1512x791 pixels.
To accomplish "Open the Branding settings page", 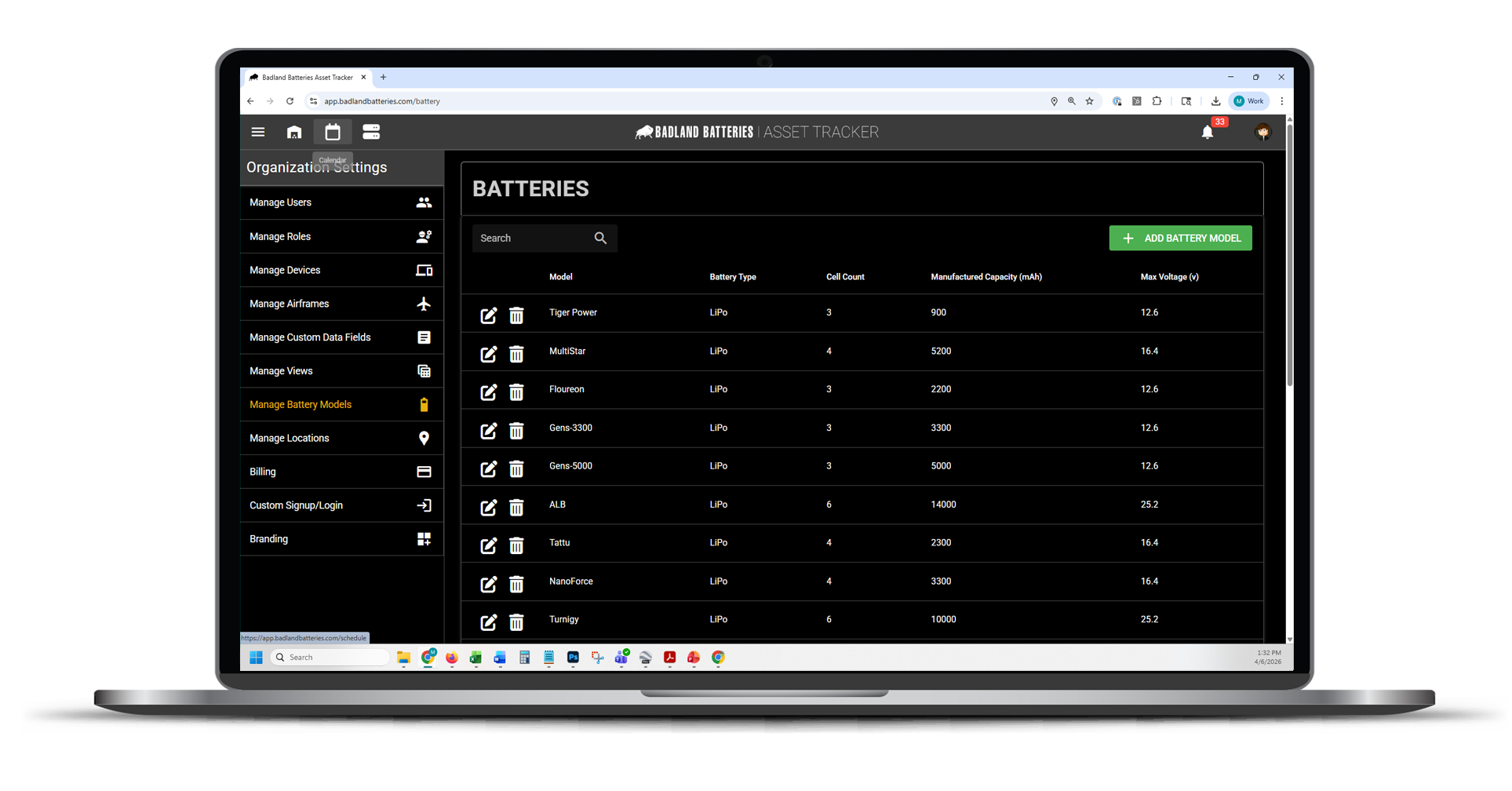I will click(x=341, y=539).
